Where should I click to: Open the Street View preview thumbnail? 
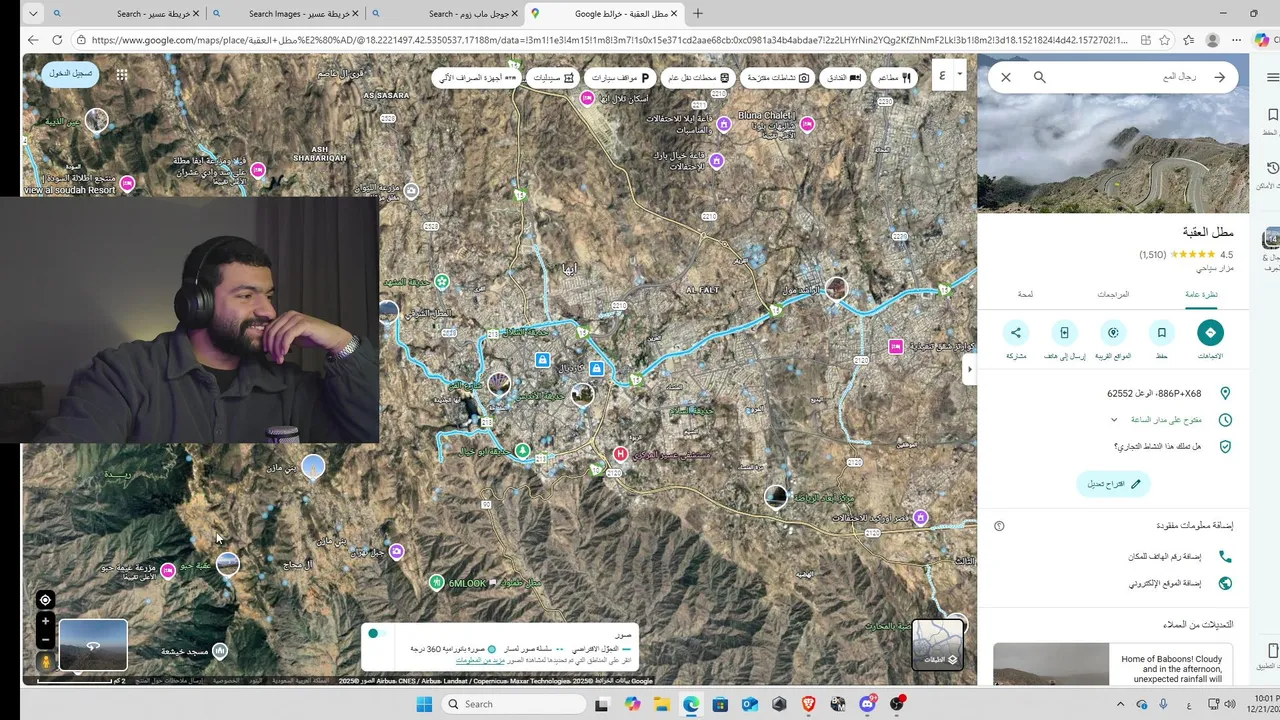(x=93, y=646)
